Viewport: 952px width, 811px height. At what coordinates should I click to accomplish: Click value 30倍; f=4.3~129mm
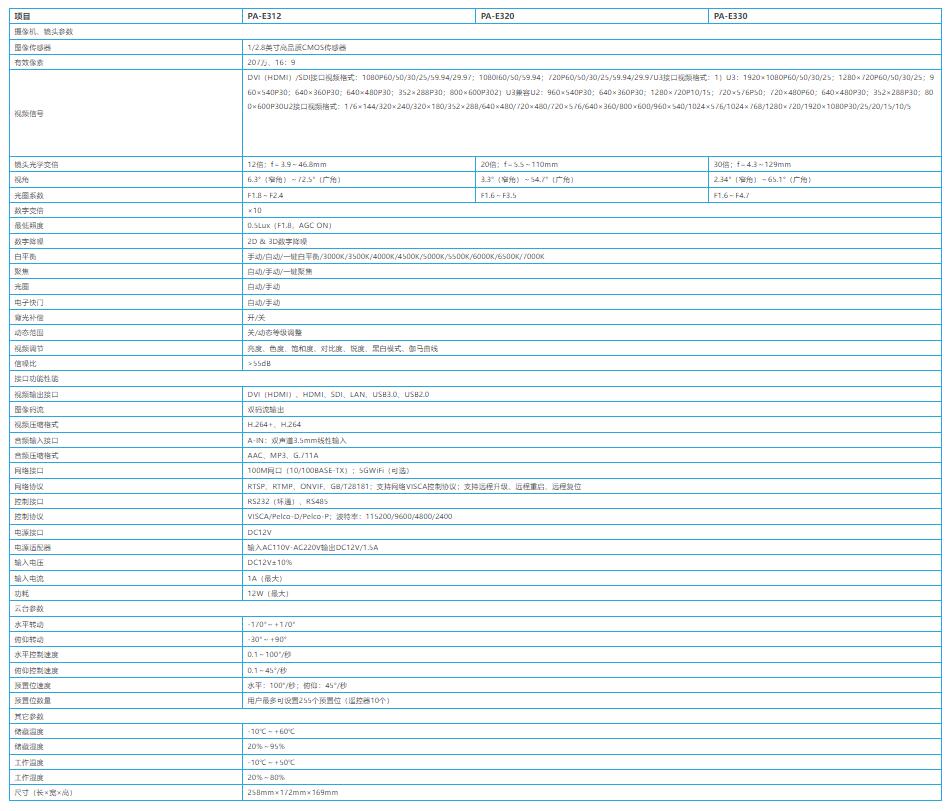click(x=752, y=165)
